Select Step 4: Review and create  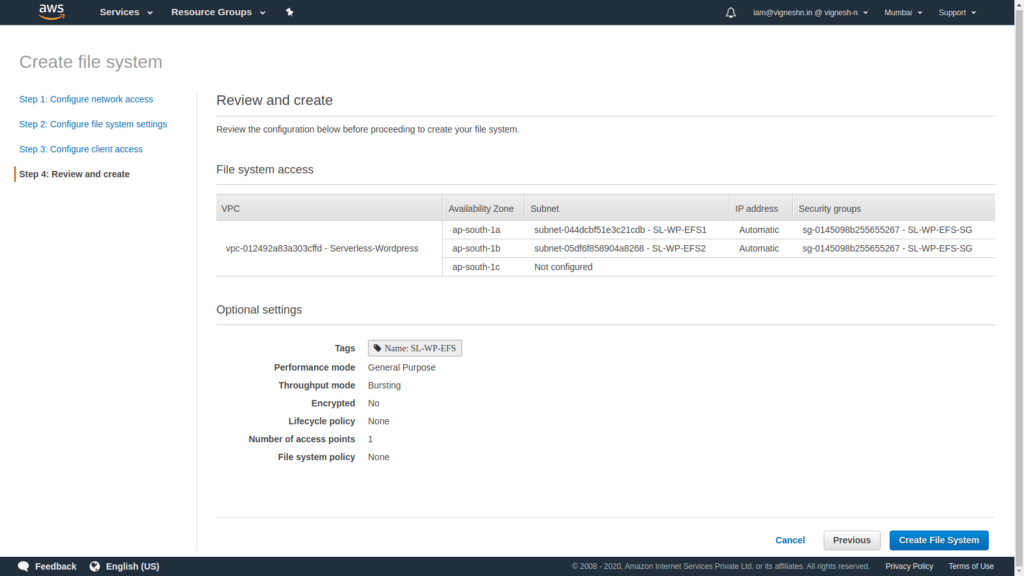pyautogui.click(x=74, y=174)
